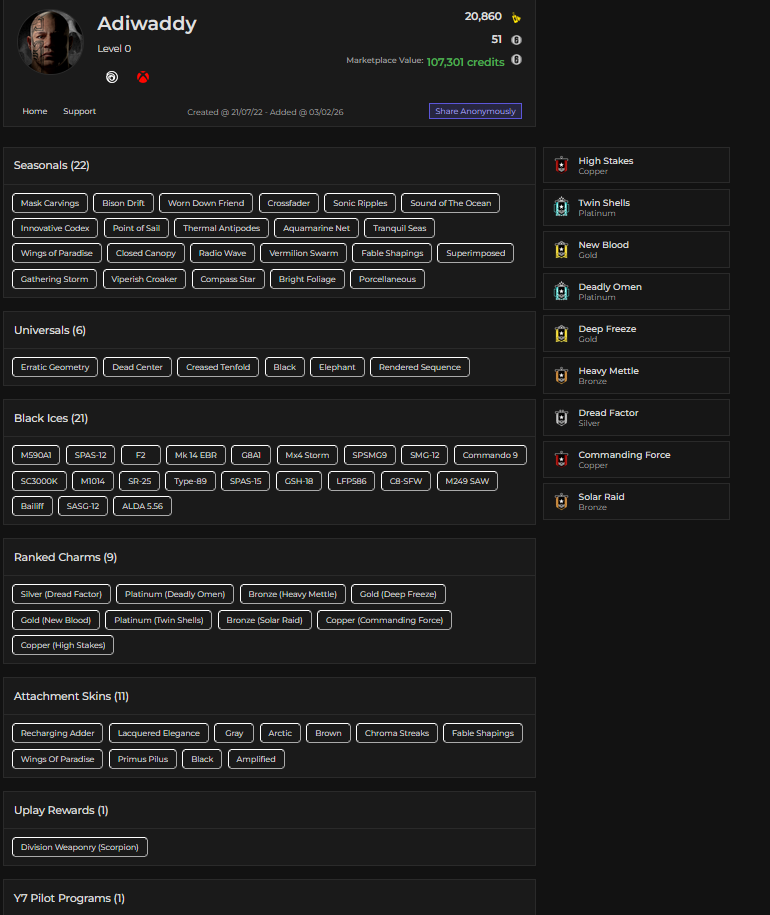Select the Thermal Antipodes seasonal tag

221,228
